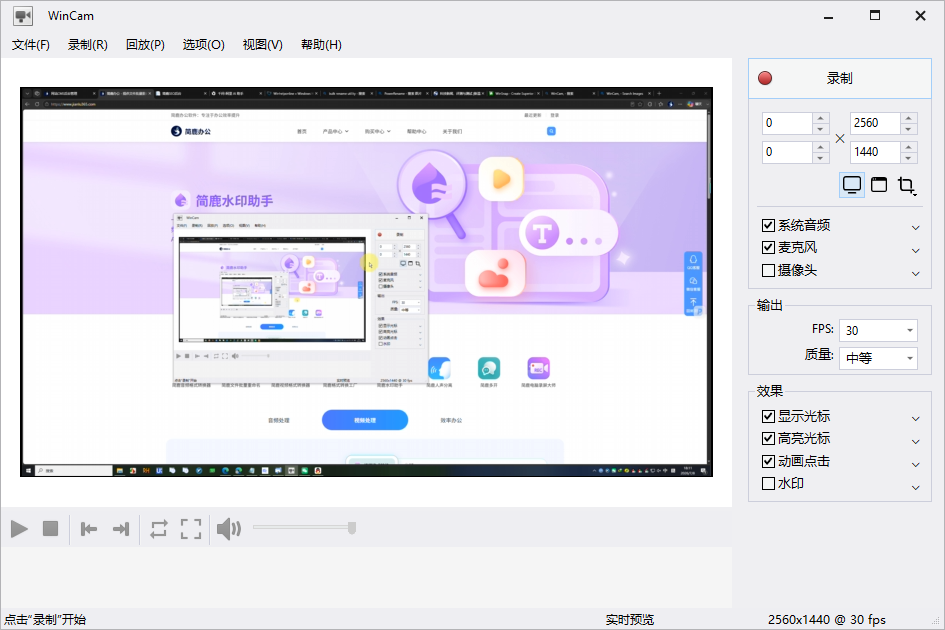Click the Windows Start button in preview
945x630 pixels.
tap(28, 470)
